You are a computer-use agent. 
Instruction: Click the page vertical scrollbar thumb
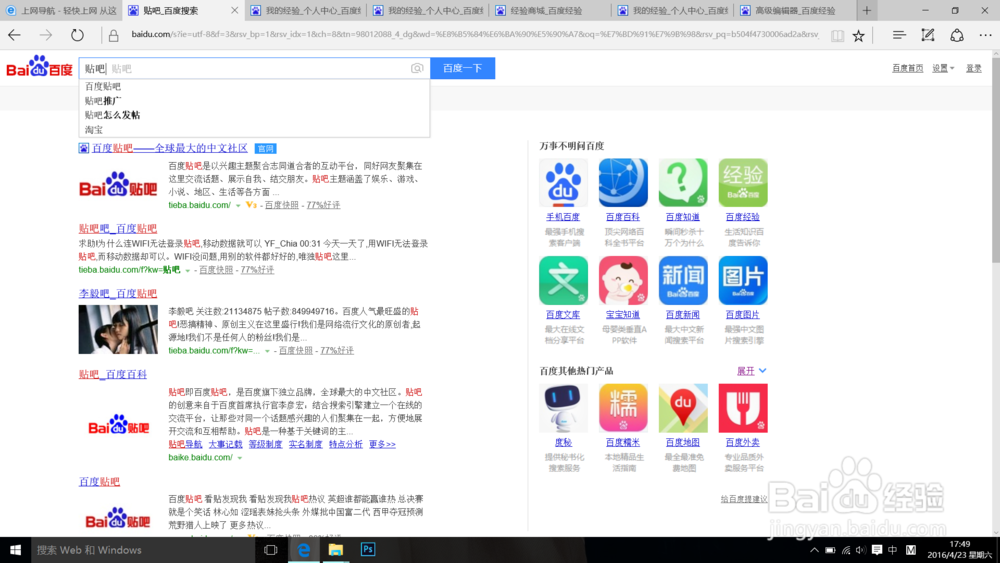pyautogui.click(x=996, y=163)
